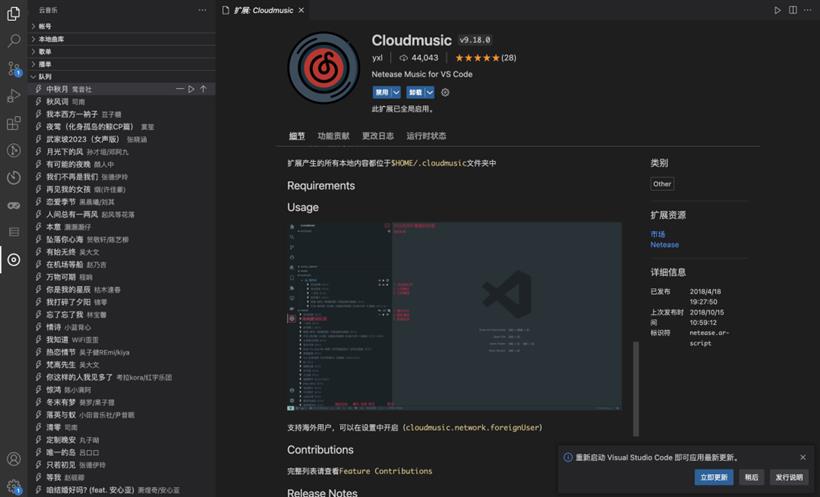Open the Search view in the activity bar

coord(14,41)
